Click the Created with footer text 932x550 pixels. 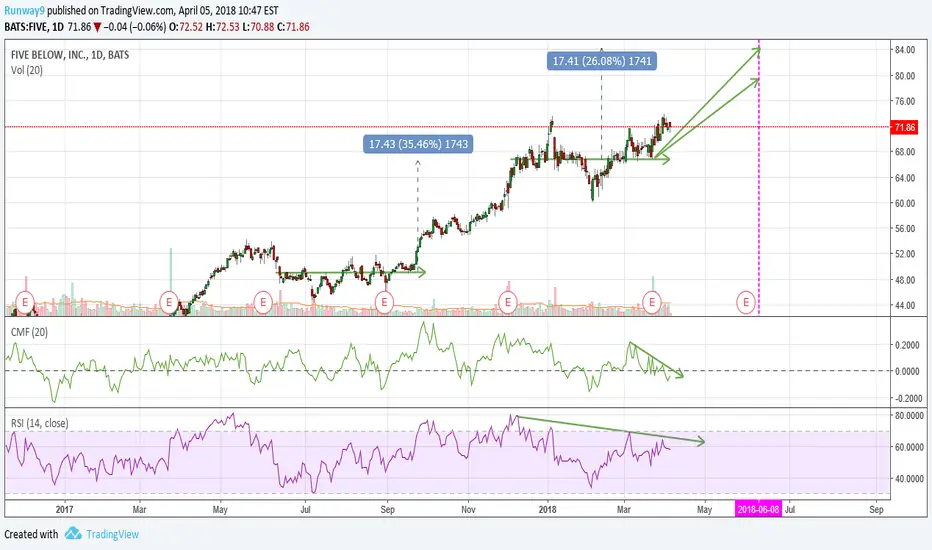coord(31,534)
